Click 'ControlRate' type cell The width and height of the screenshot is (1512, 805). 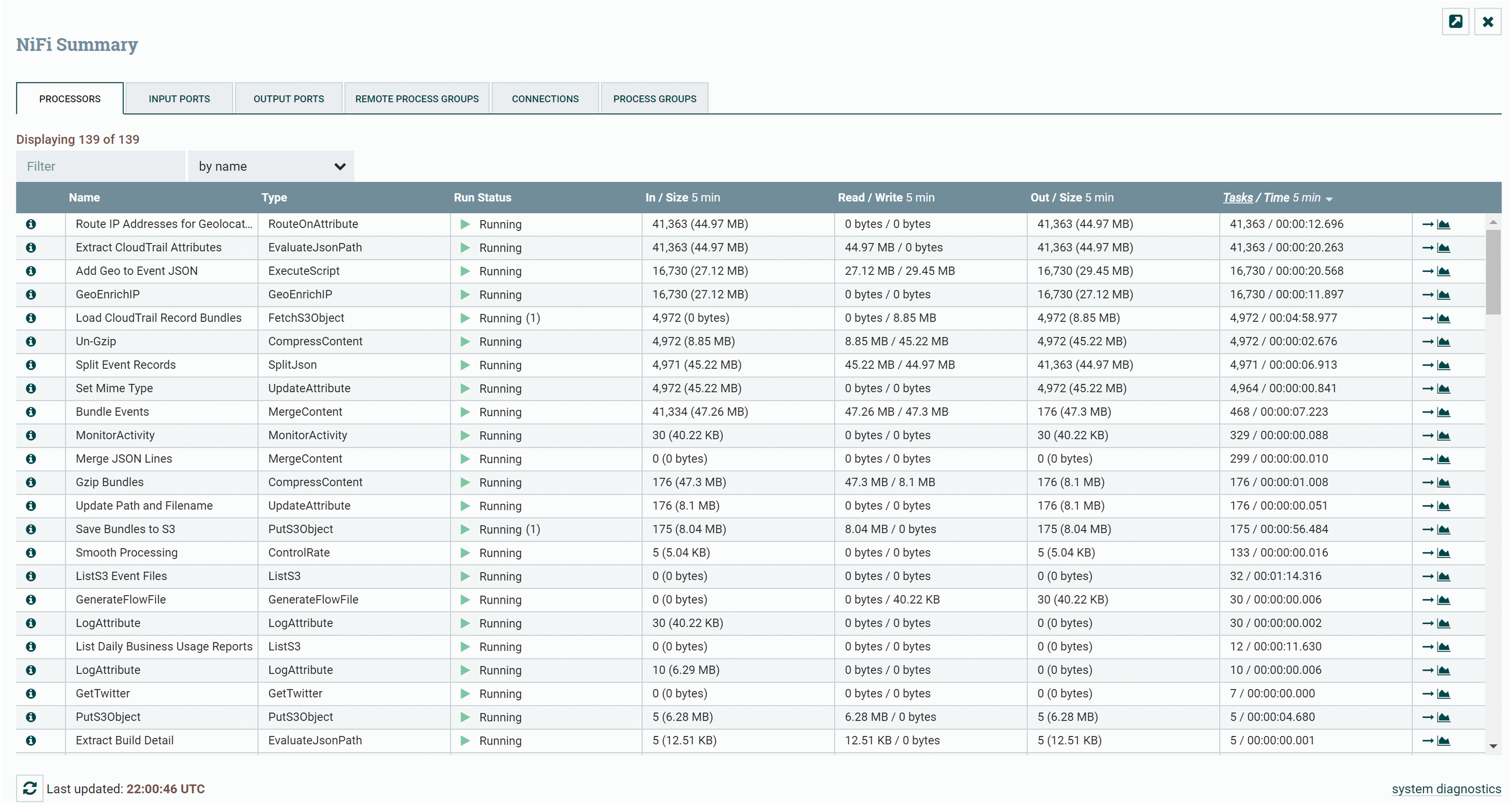[x=299, y=553]
